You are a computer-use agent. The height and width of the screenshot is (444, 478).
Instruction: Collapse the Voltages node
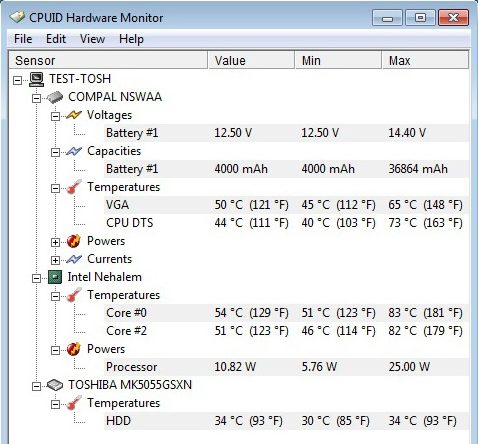coord(55,116)
